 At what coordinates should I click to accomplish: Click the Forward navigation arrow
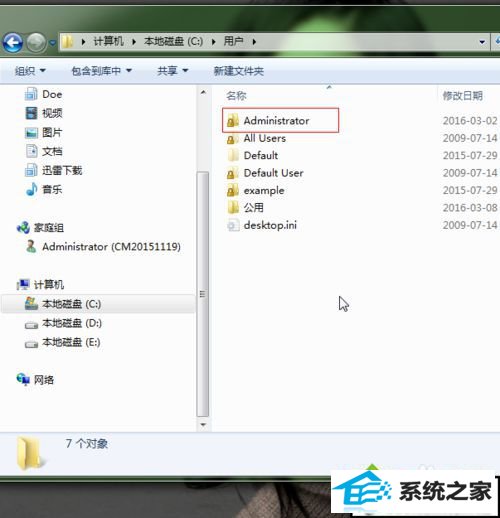[x=36, y=42]
